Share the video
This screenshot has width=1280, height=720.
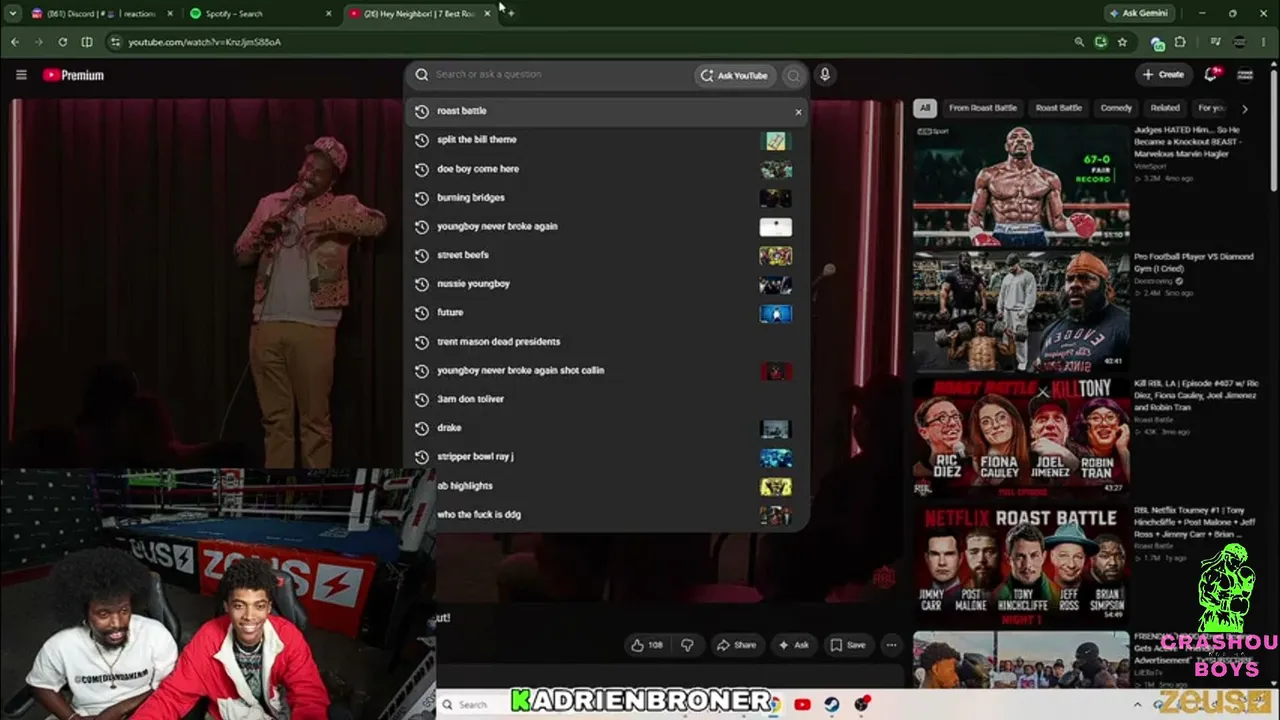point(737,645)
